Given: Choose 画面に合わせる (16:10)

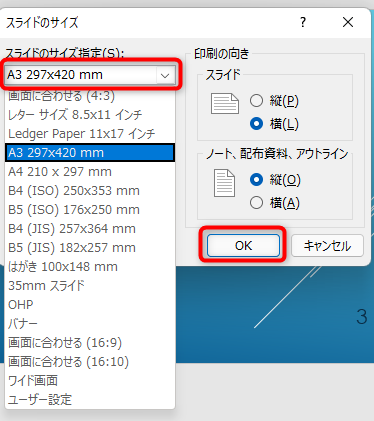Looking at the screenshot, I should coord(90,362).
